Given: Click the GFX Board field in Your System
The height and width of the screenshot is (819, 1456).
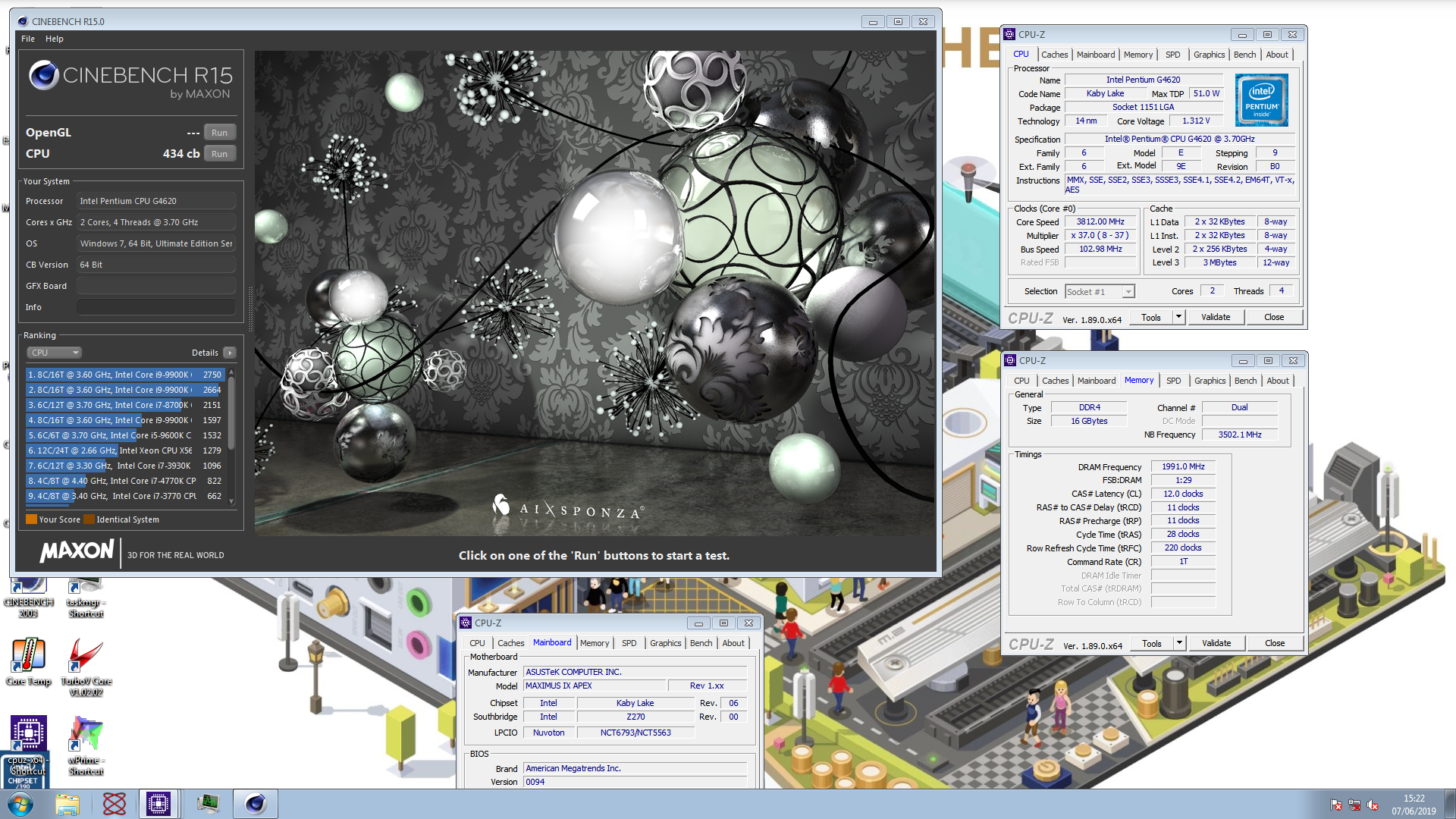Looking at the screenshot, I should coord(155,286).
